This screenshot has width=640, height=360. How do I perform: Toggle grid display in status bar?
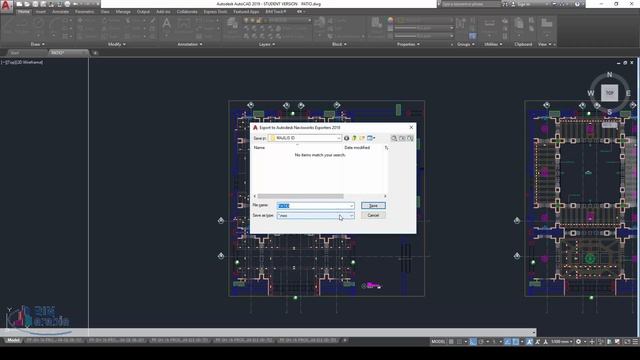pyautogui.click(x=451, y=342)
